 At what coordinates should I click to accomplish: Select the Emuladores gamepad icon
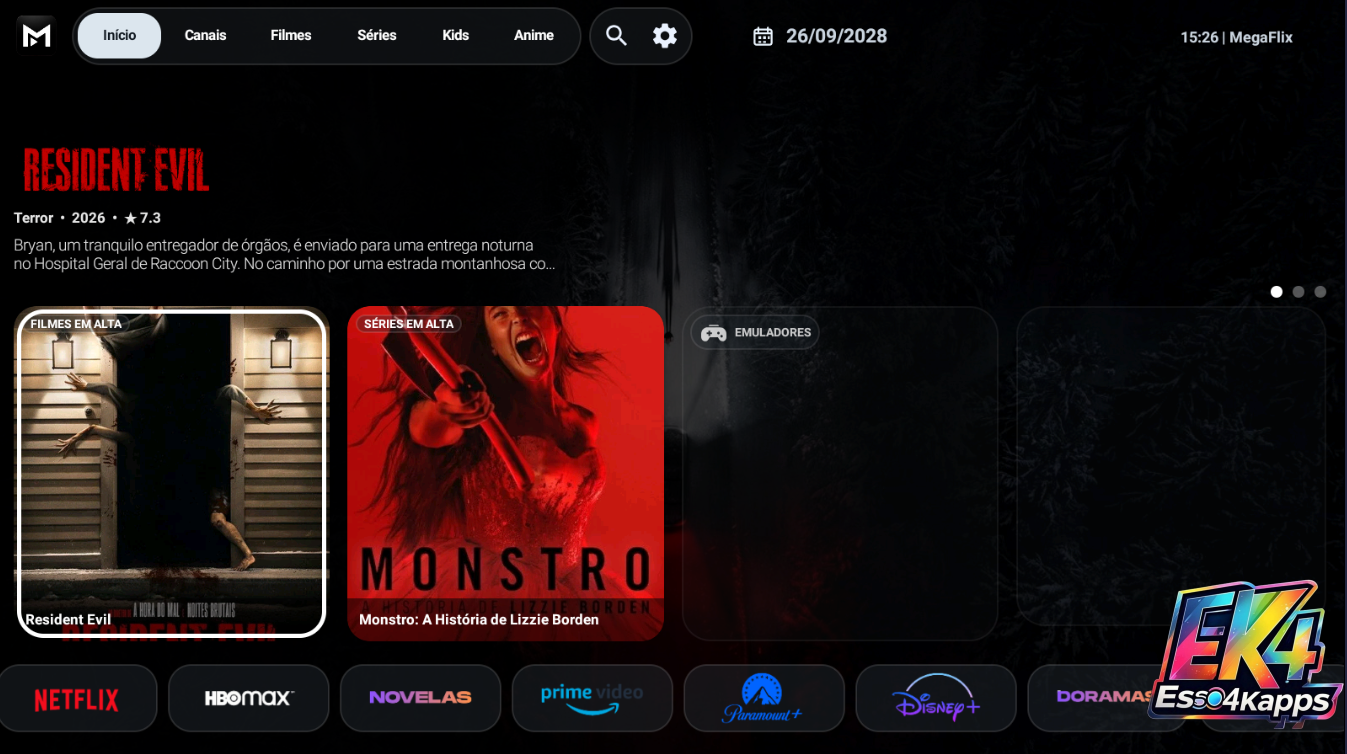pyautogui.click(x=713, y=333)
